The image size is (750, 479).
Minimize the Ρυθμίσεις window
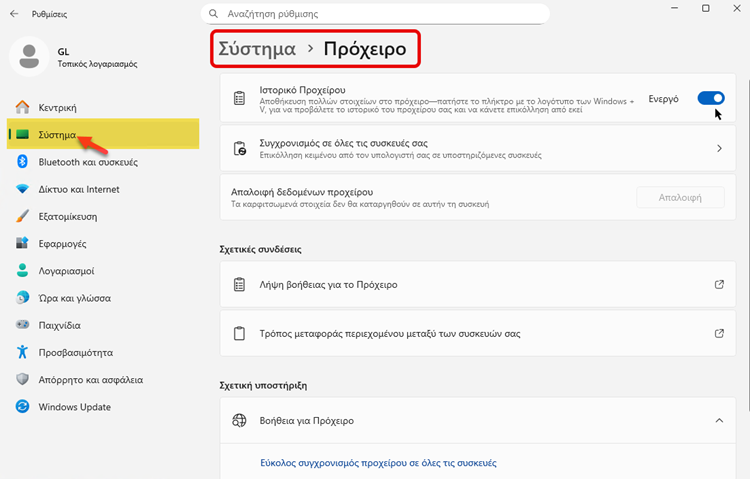point(674,9)
